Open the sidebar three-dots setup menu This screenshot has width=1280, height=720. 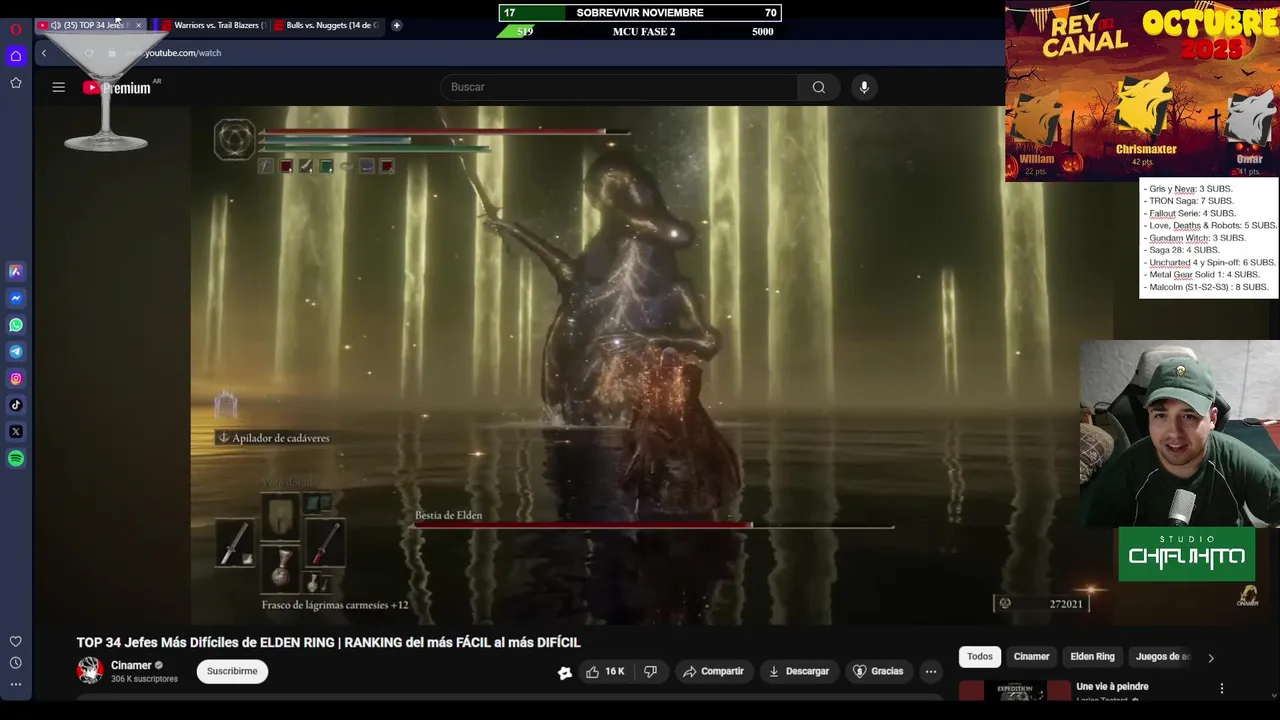pos(16,685)
